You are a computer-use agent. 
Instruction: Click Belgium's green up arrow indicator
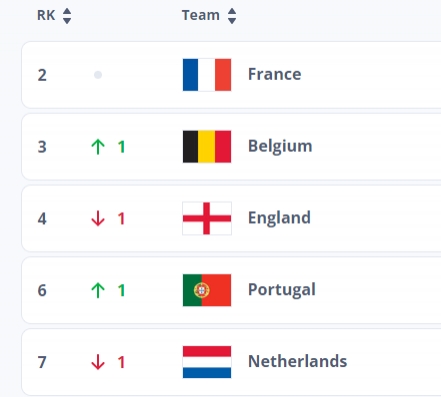[98, 147]
